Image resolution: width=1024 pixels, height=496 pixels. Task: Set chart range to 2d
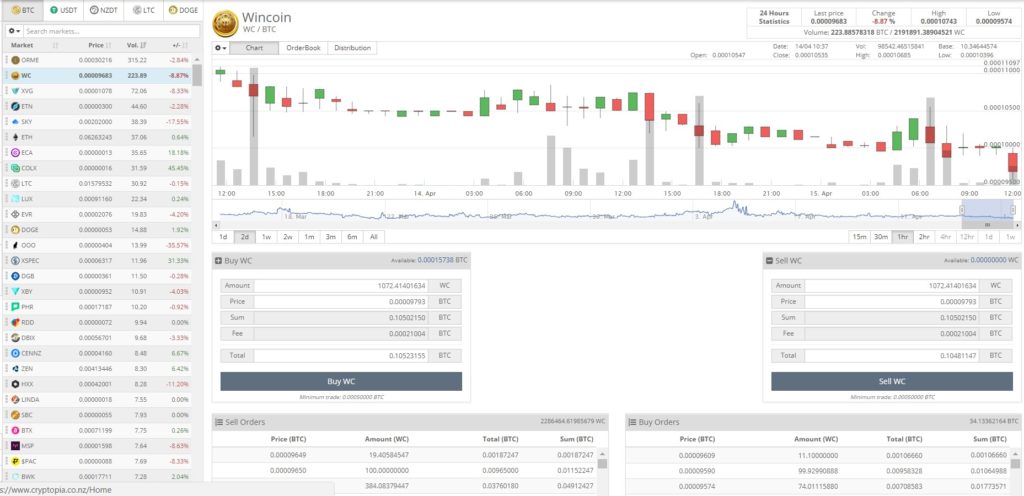pos(244,237)
